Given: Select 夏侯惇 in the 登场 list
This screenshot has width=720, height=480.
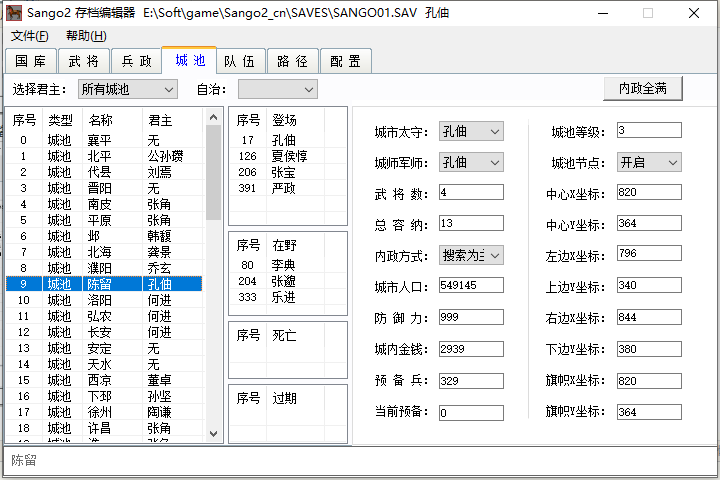Looking at the screenshot, I should [290, 156].
